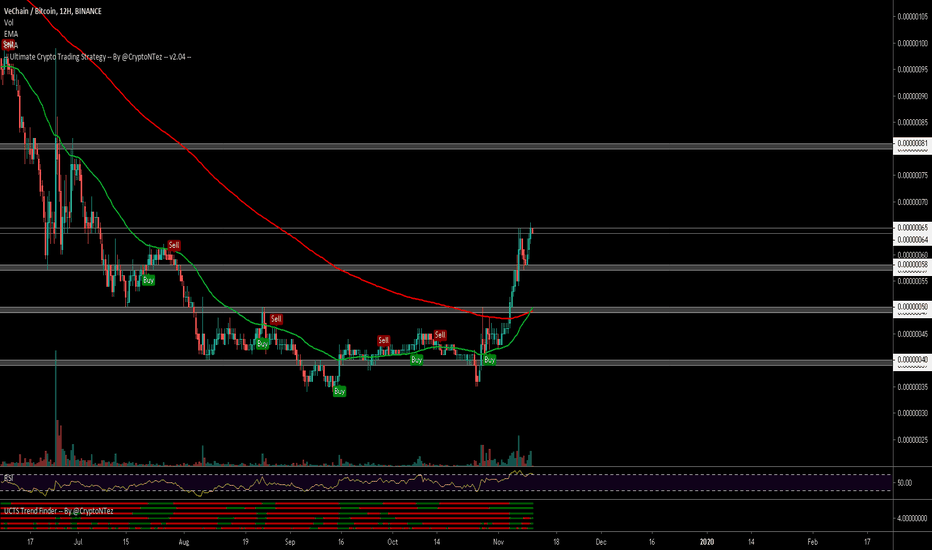Click the Nov date on time axis
This screenshot has width=932, height=550.
point(498,542)
